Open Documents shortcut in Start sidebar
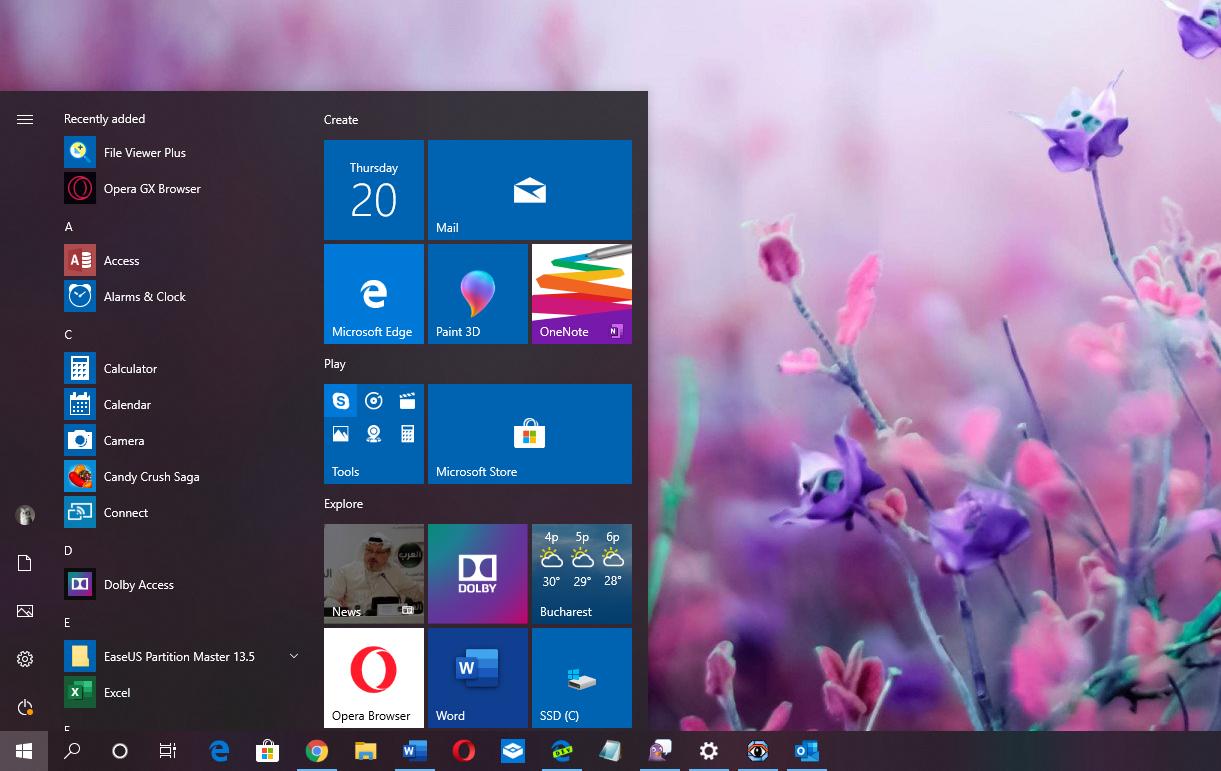Viewport: 1221px width, 771px height. point(25,563)
